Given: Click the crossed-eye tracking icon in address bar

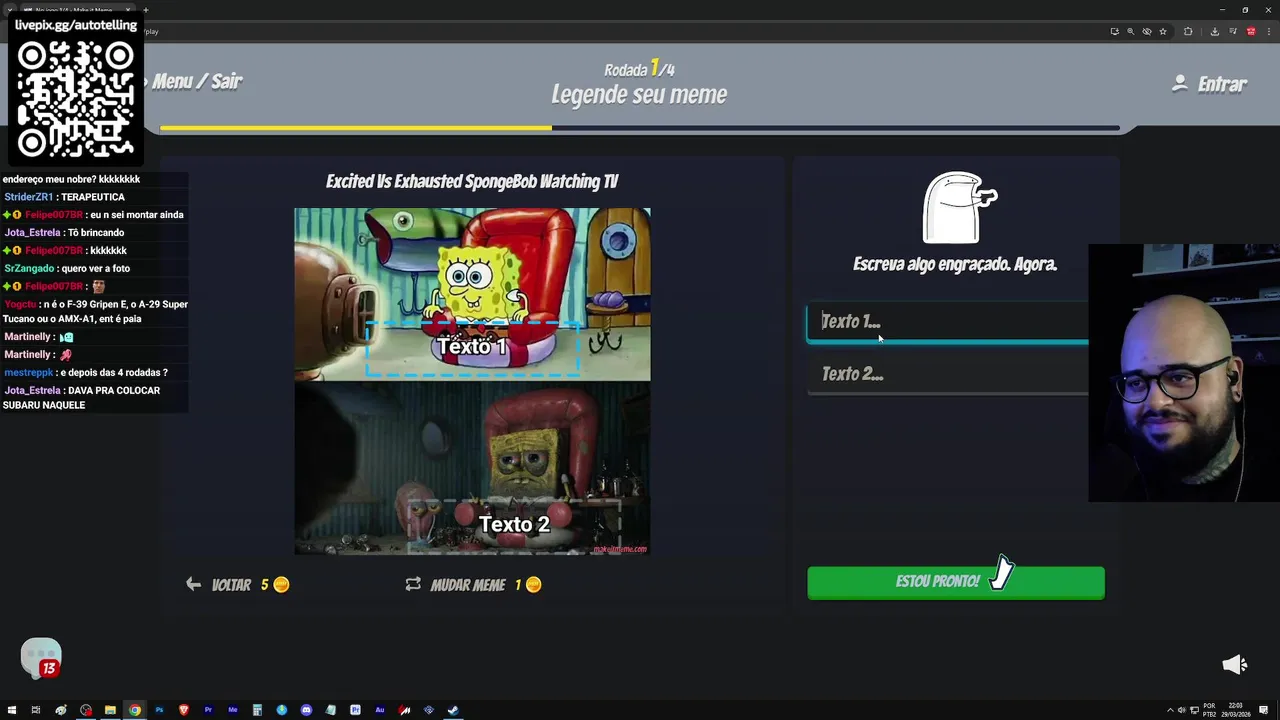Looking at the screenshot, I should 1147,31.
